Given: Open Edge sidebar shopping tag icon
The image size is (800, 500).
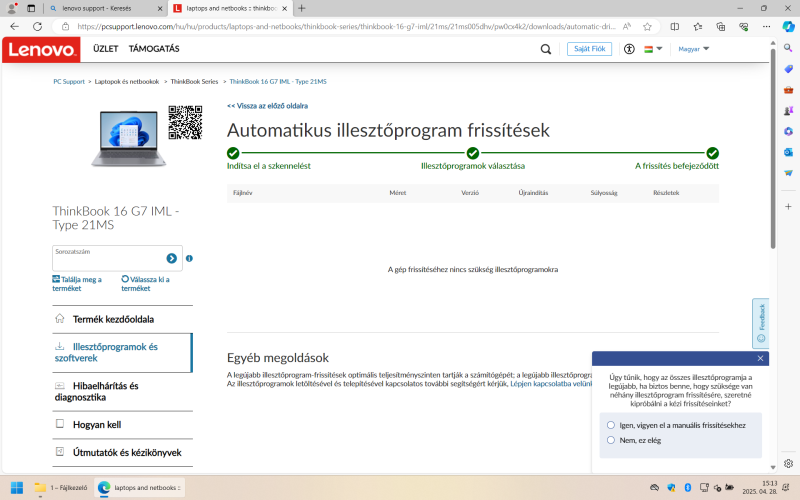Looking at the screenshot, I should pyautogui.click(x=788, y=69).
